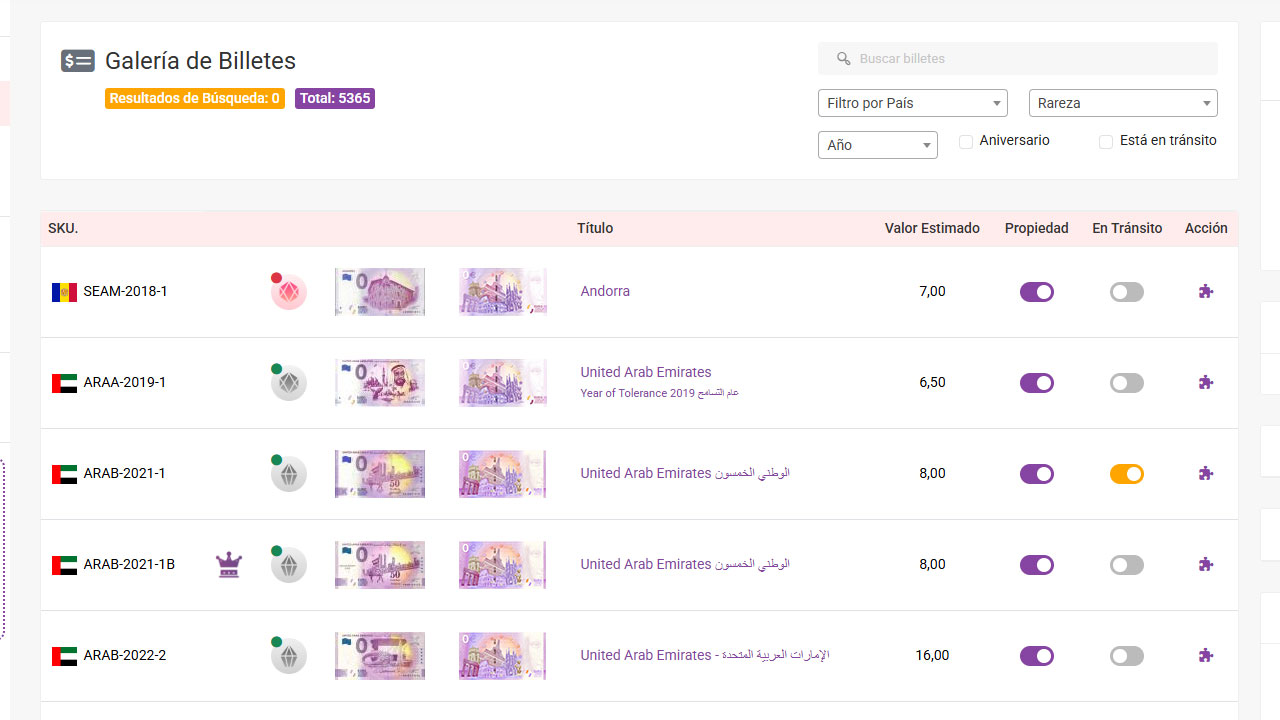Click the Andorra flag icon next to SEAM-2018-1
The image size is (1280, 720).
coord(64,292)
